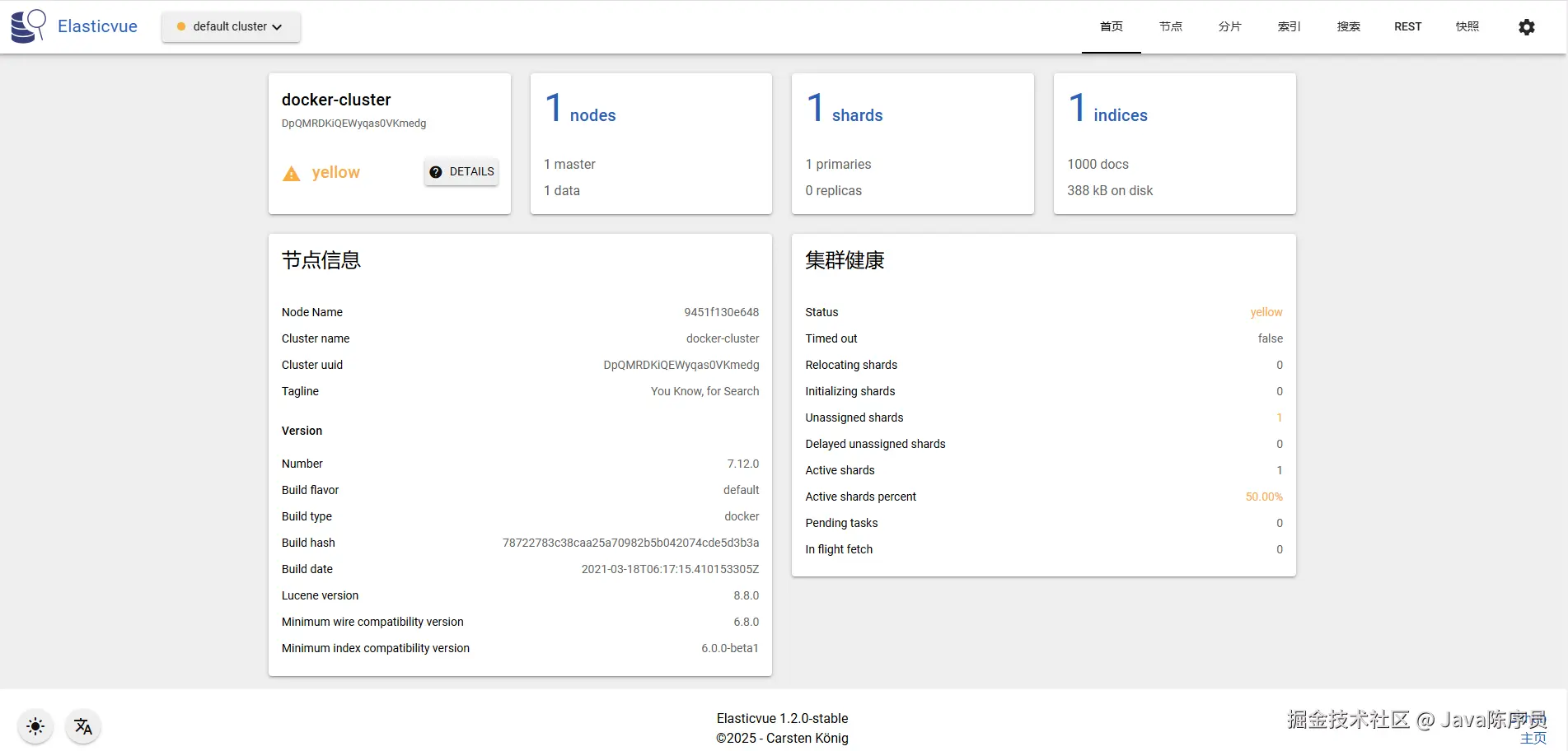1568x751 pixels.
Task: Click the In flight fetch label
Action: pyautogui.click(x=839, y=549)
